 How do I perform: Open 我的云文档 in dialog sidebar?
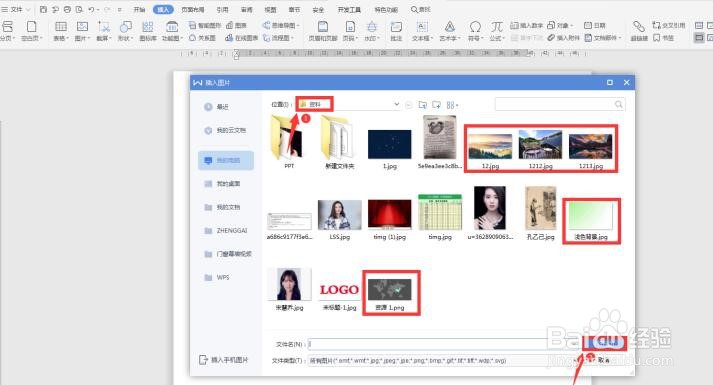[226, 130]
